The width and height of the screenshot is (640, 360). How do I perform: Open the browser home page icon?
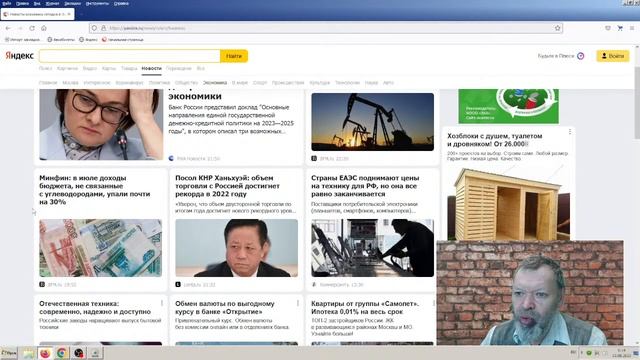tap(44, 28)
